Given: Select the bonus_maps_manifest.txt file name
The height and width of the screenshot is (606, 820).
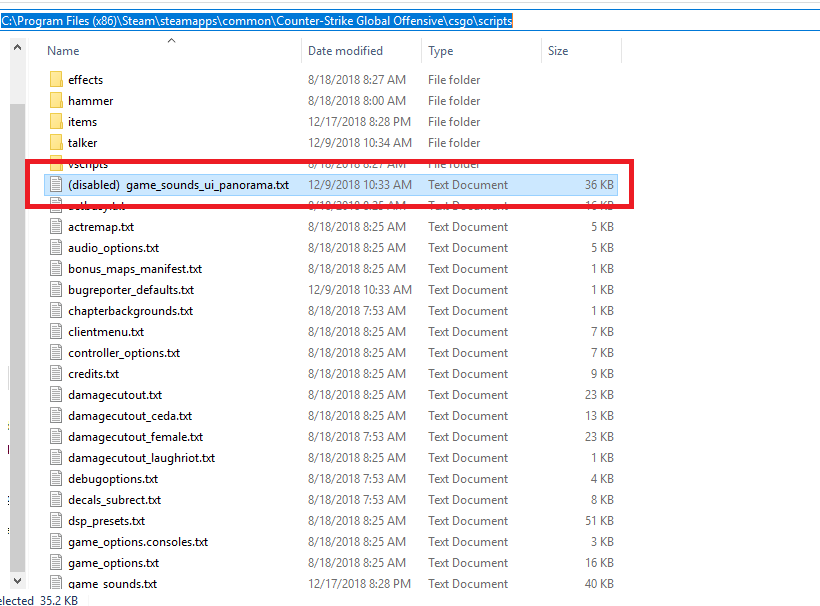Looking at the screenshot, I should tap(135, 269).
